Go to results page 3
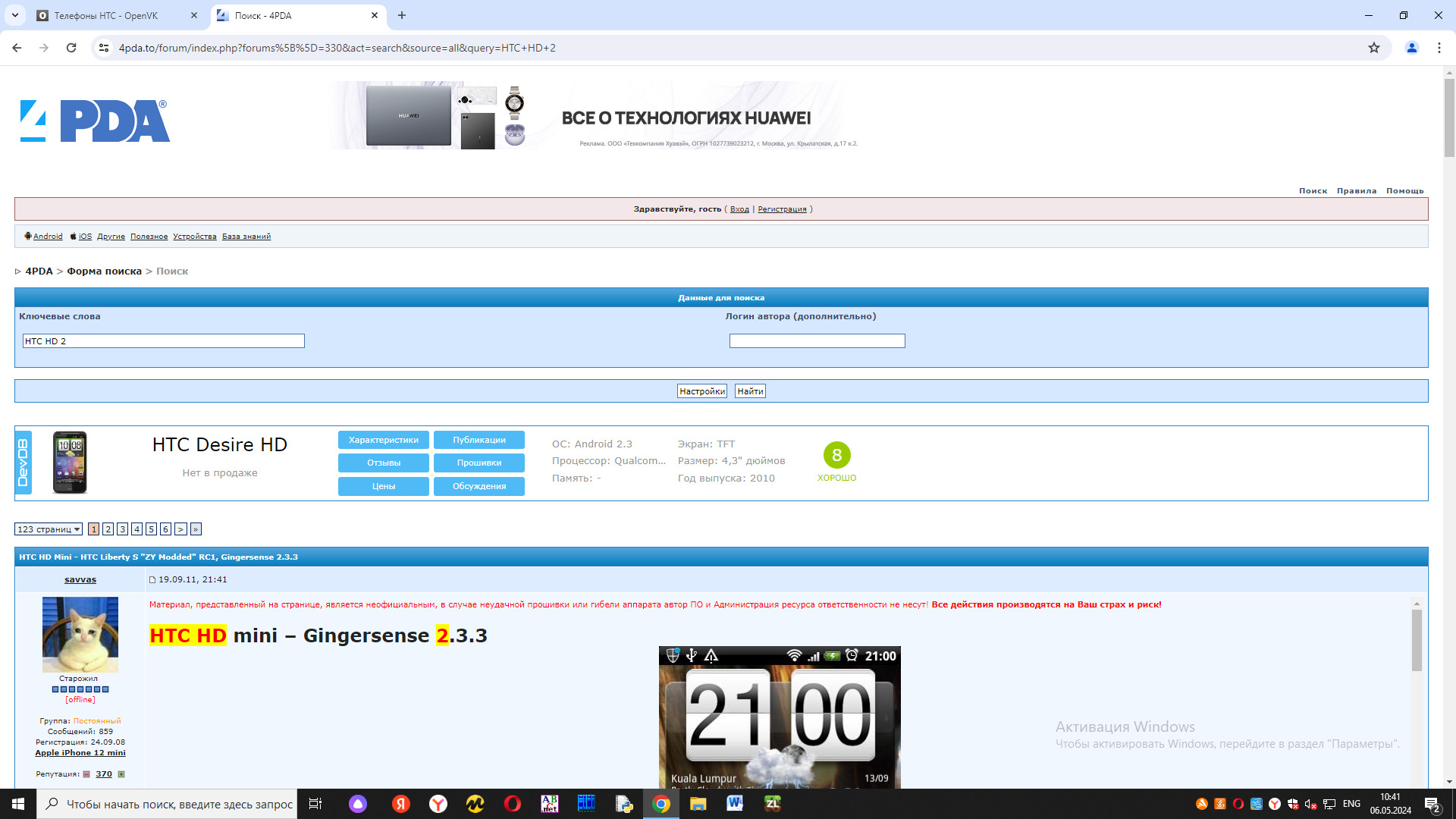 (122, 529)
